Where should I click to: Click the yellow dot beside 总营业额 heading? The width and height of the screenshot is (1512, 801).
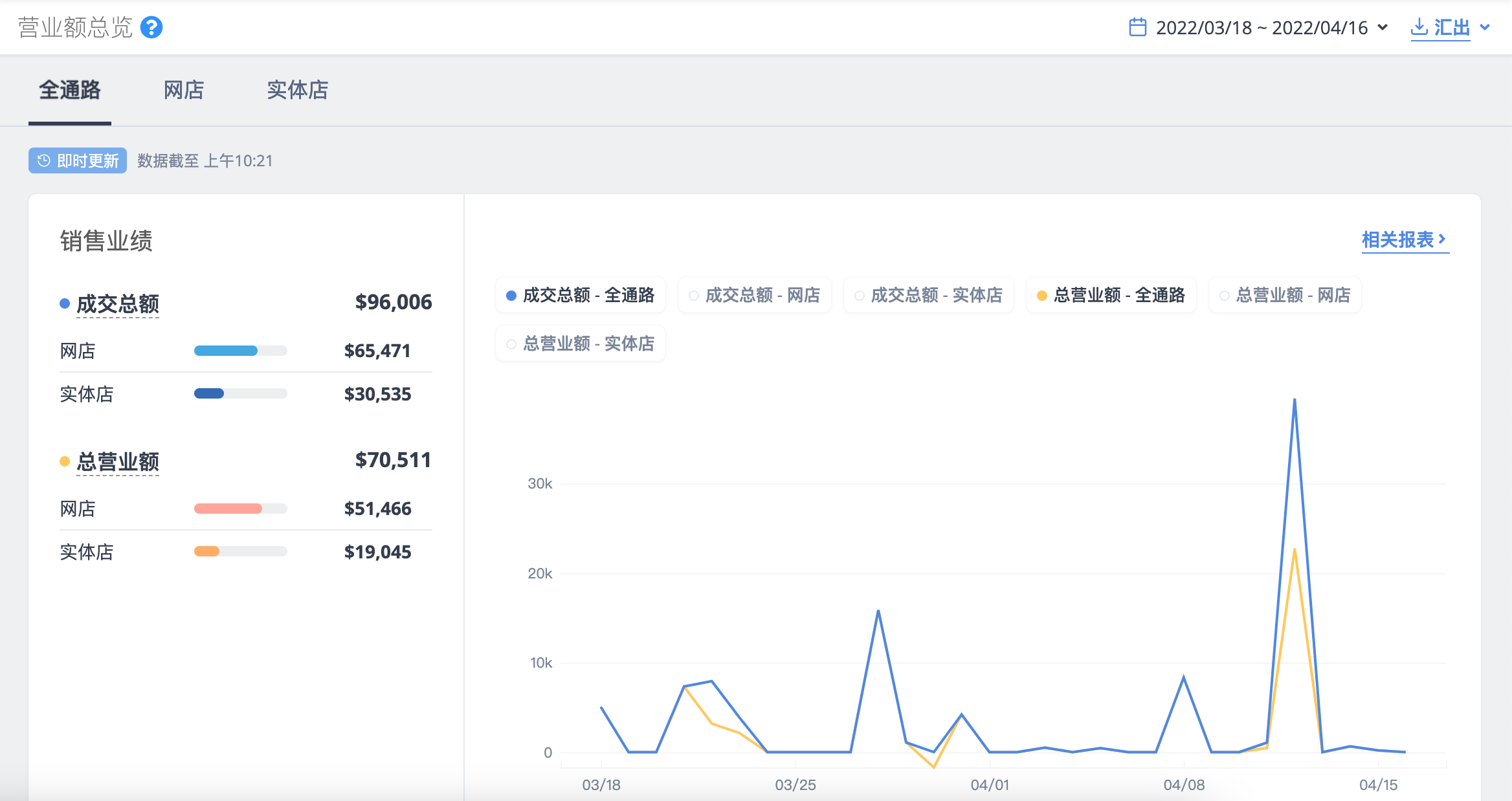(x=65, y=461)
